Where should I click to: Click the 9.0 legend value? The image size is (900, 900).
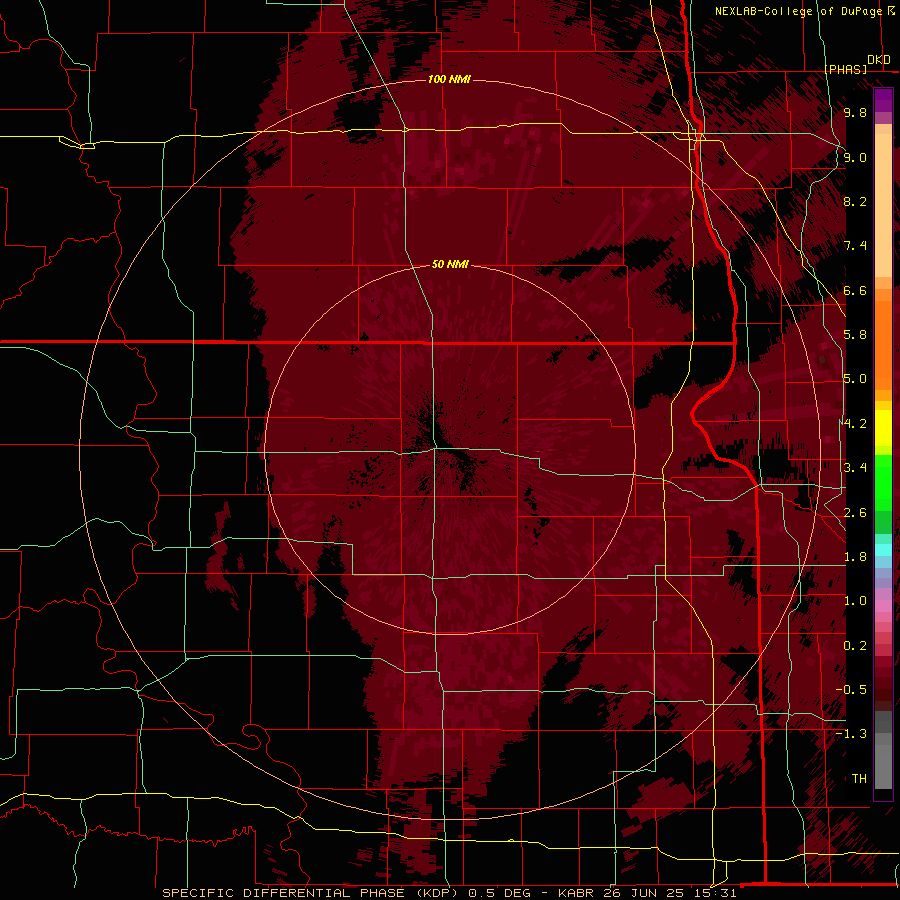855,157
